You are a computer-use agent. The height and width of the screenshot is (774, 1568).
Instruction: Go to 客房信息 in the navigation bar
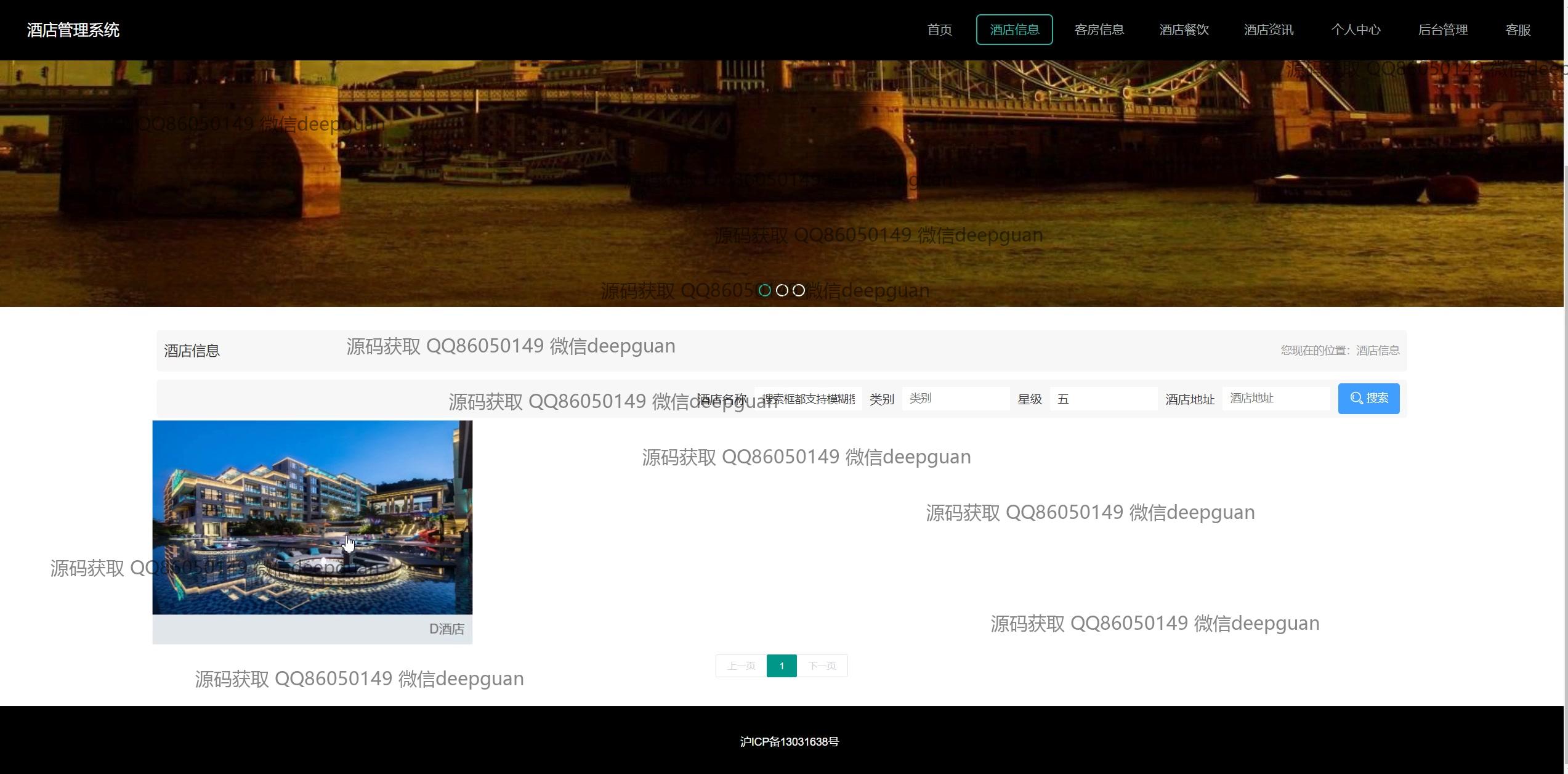[1099, 30]
